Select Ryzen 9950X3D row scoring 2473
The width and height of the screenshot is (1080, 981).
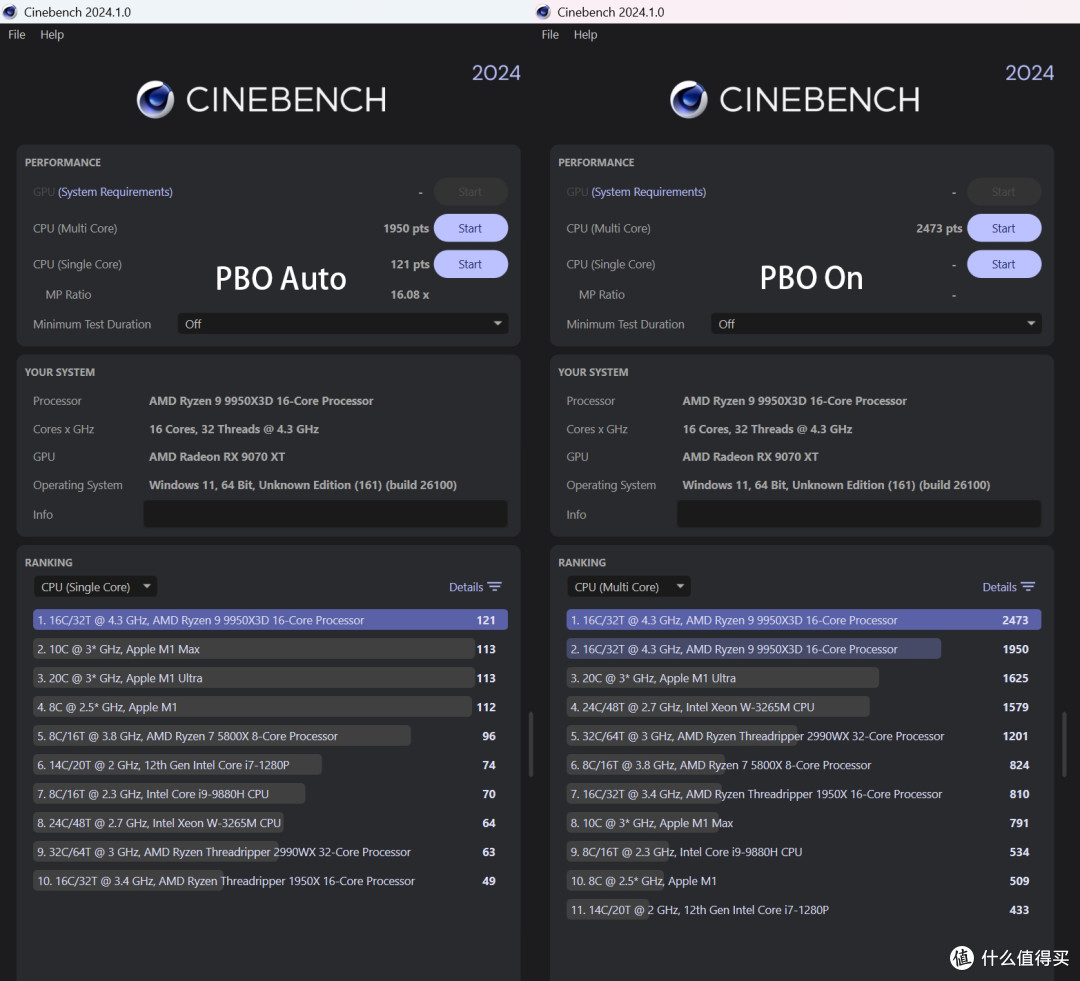[803, 620]
